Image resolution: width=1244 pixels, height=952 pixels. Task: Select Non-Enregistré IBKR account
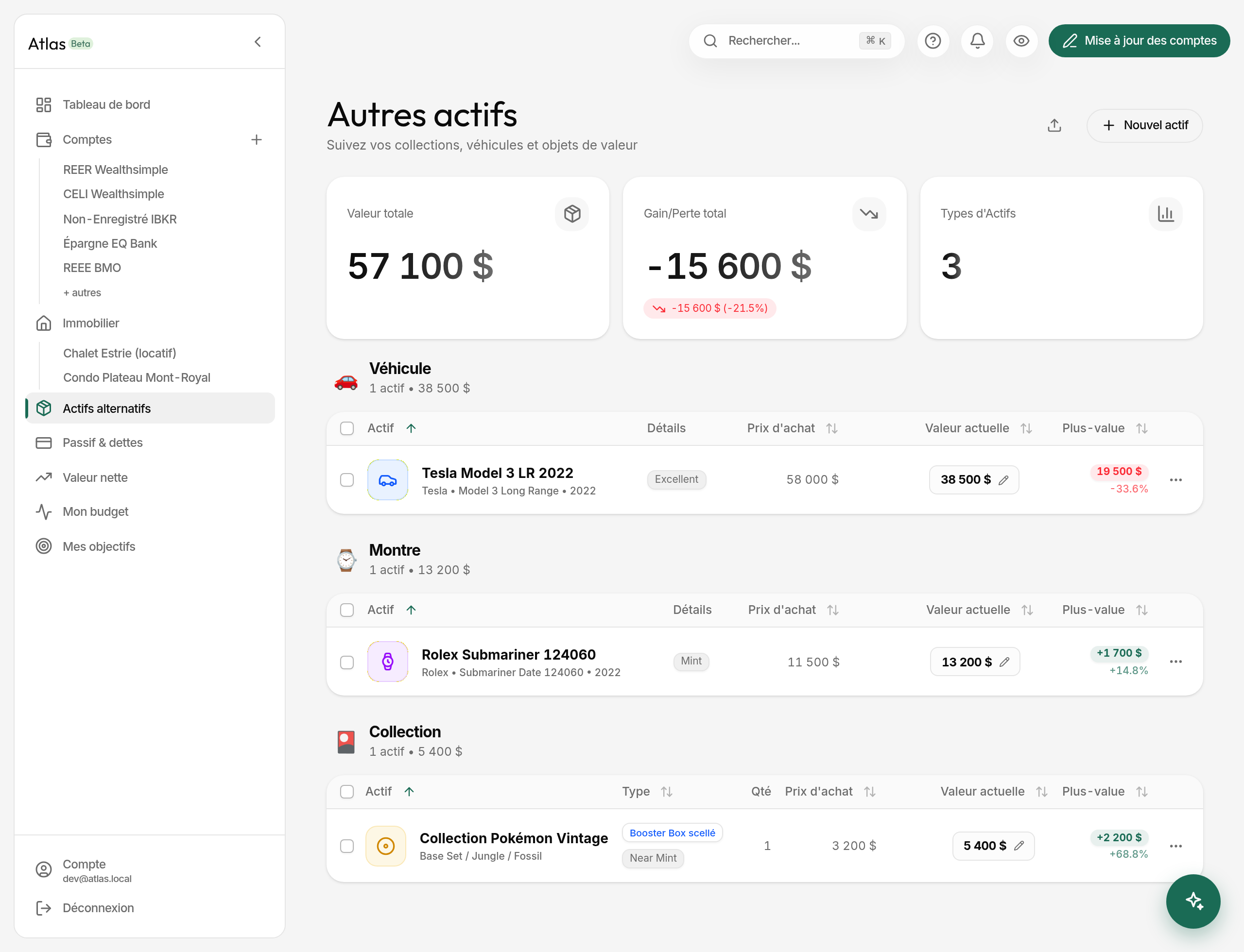coord(120,219)
